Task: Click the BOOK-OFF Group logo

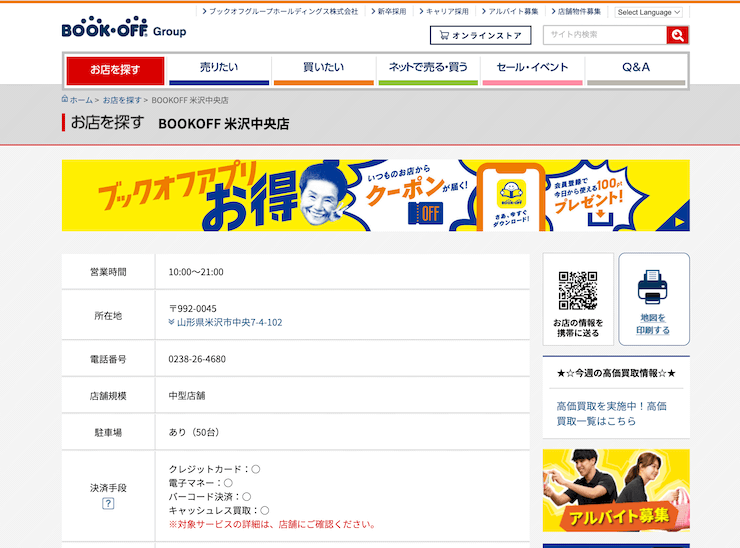Action: pyautogui.click(x=124, y=27)
